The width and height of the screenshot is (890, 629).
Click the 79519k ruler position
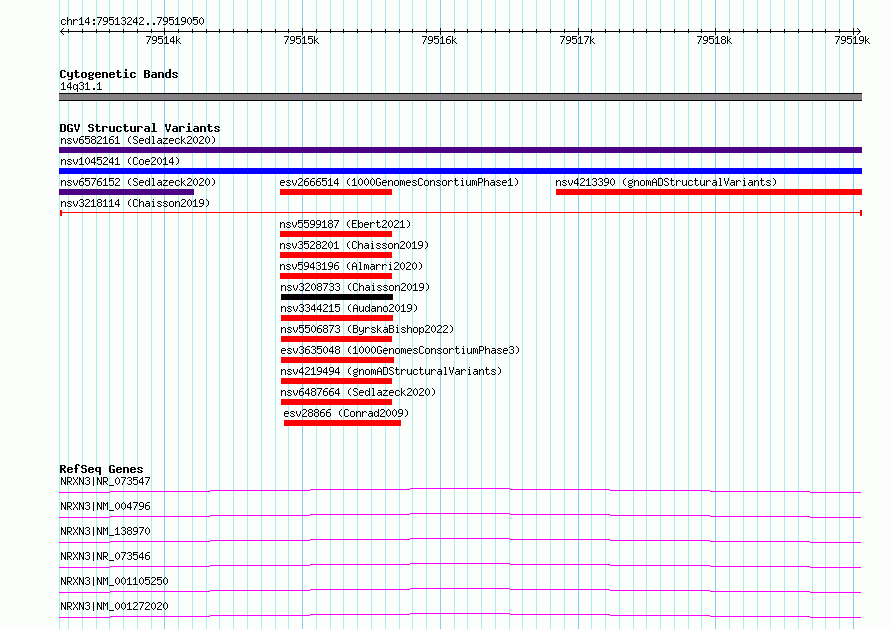[852, 40]
